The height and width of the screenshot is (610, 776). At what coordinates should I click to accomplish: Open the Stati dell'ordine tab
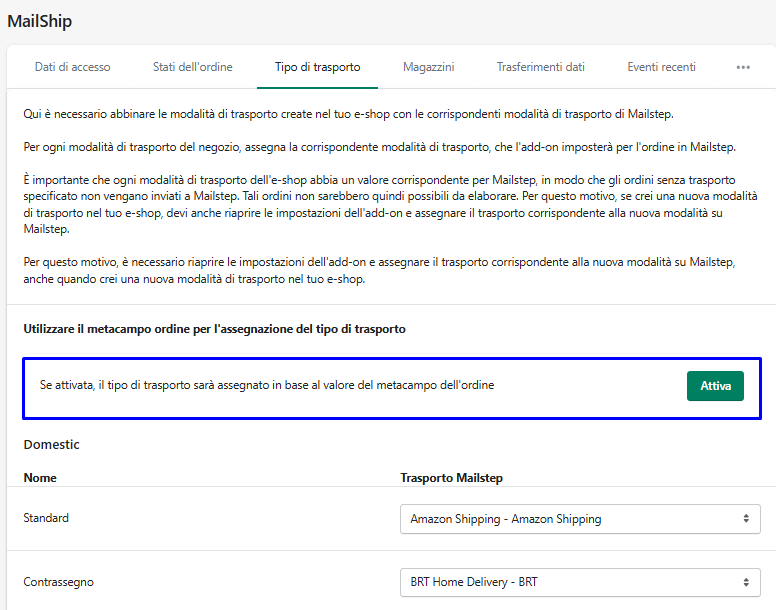click(192, 67)
